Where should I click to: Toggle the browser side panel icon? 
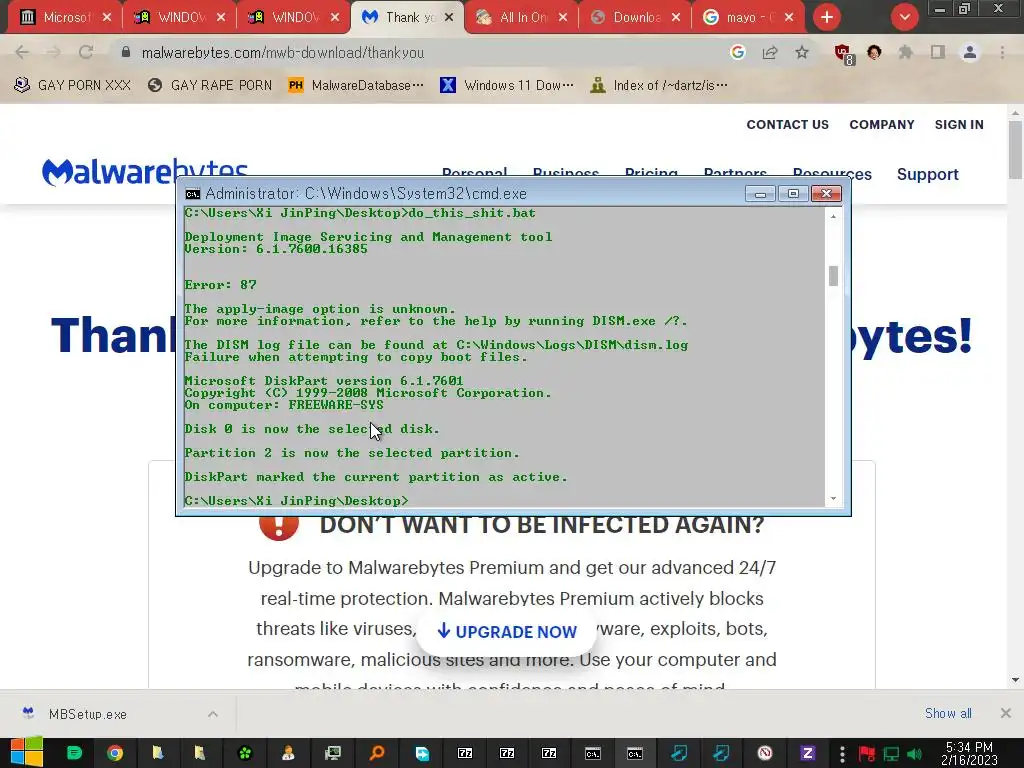pos(938,52)
